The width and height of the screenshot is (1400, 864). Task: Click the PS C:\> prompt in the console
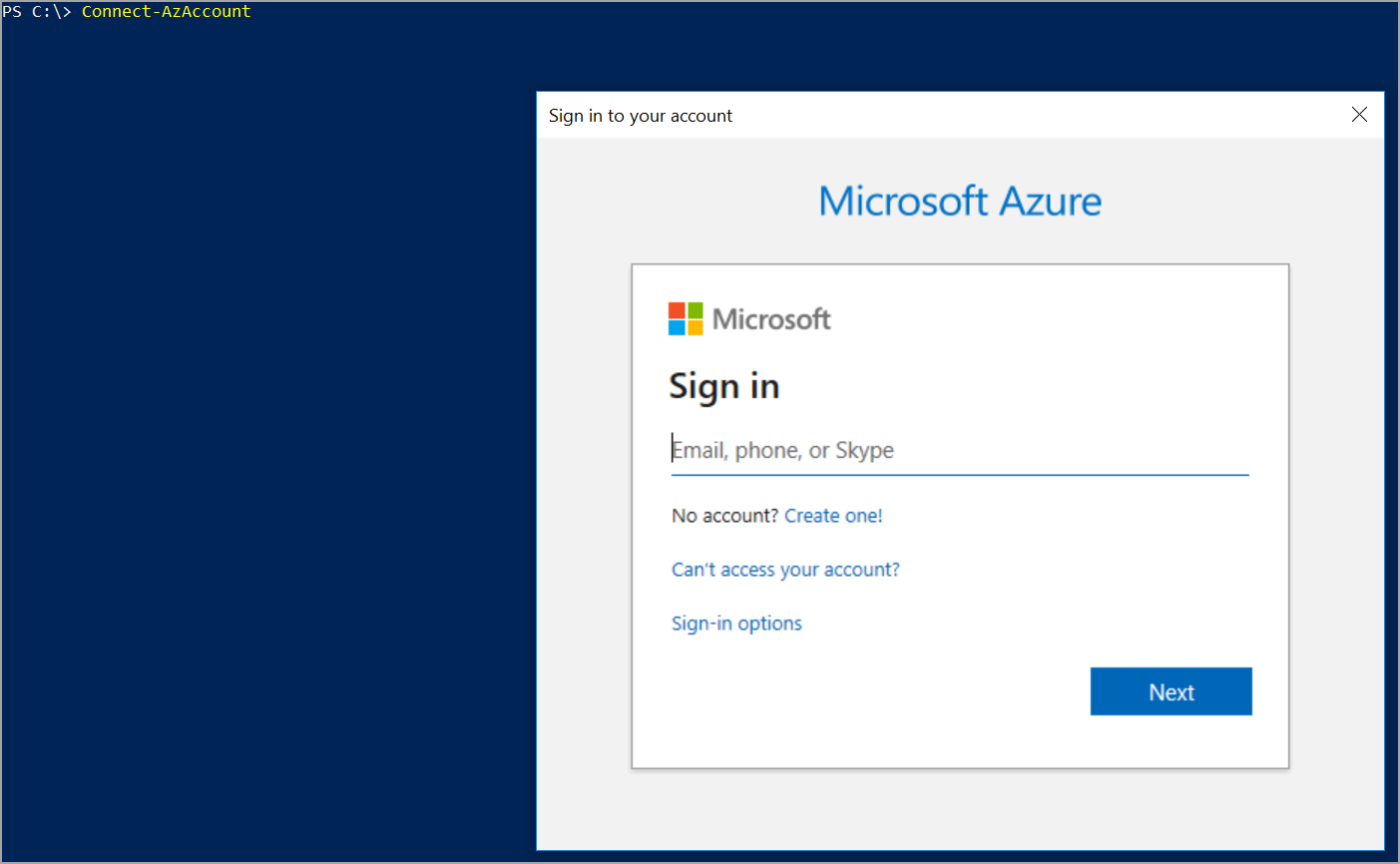(x=36, y=12)
